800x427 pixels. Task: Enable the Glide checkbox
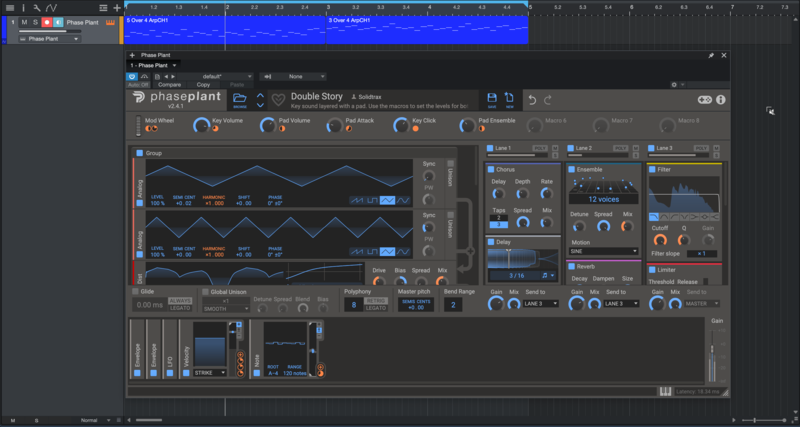coord(134,291)
